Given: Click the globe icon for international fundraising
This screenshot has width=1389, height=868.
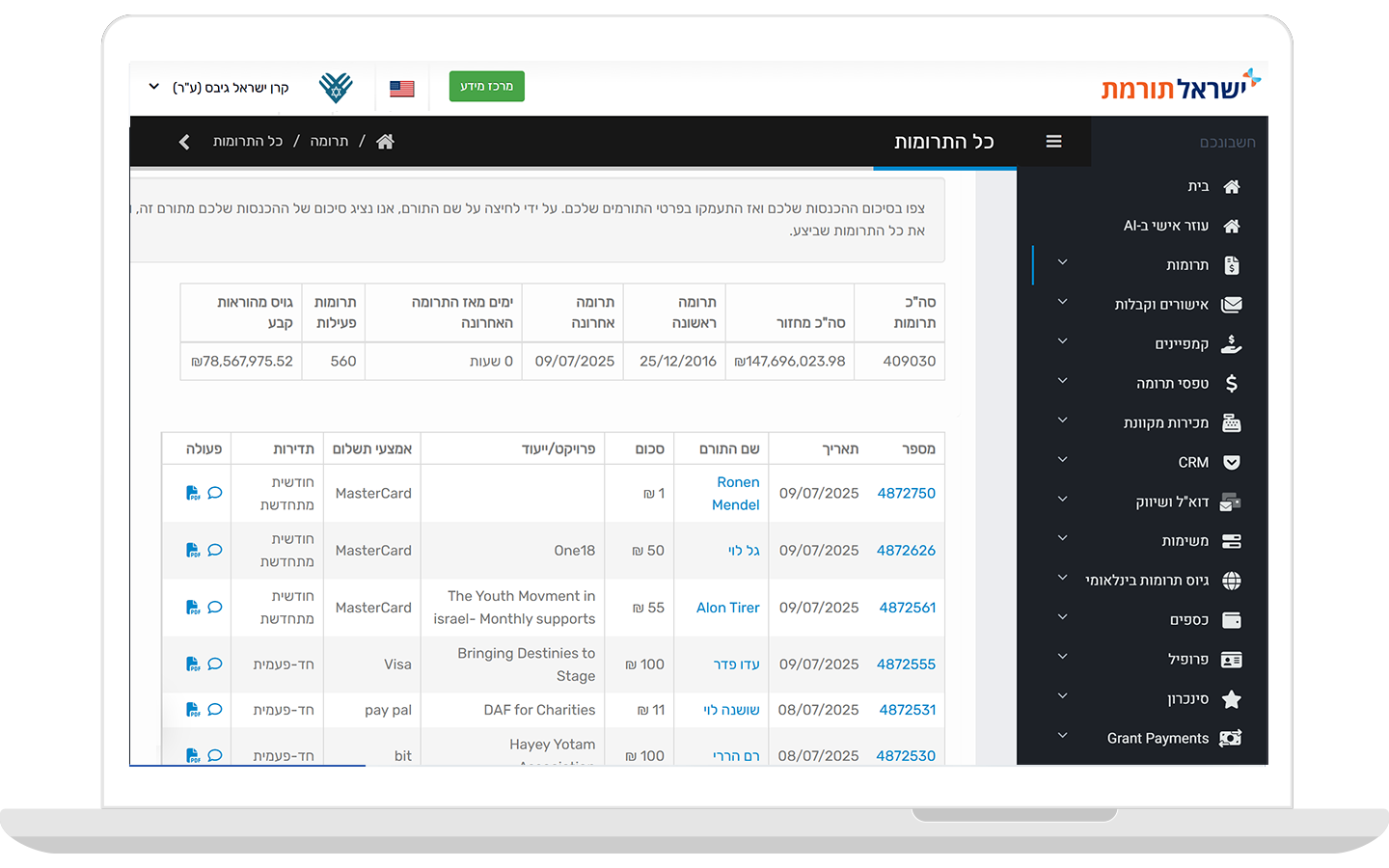Looking at the screenshot, I should [x=1232, y=581].
